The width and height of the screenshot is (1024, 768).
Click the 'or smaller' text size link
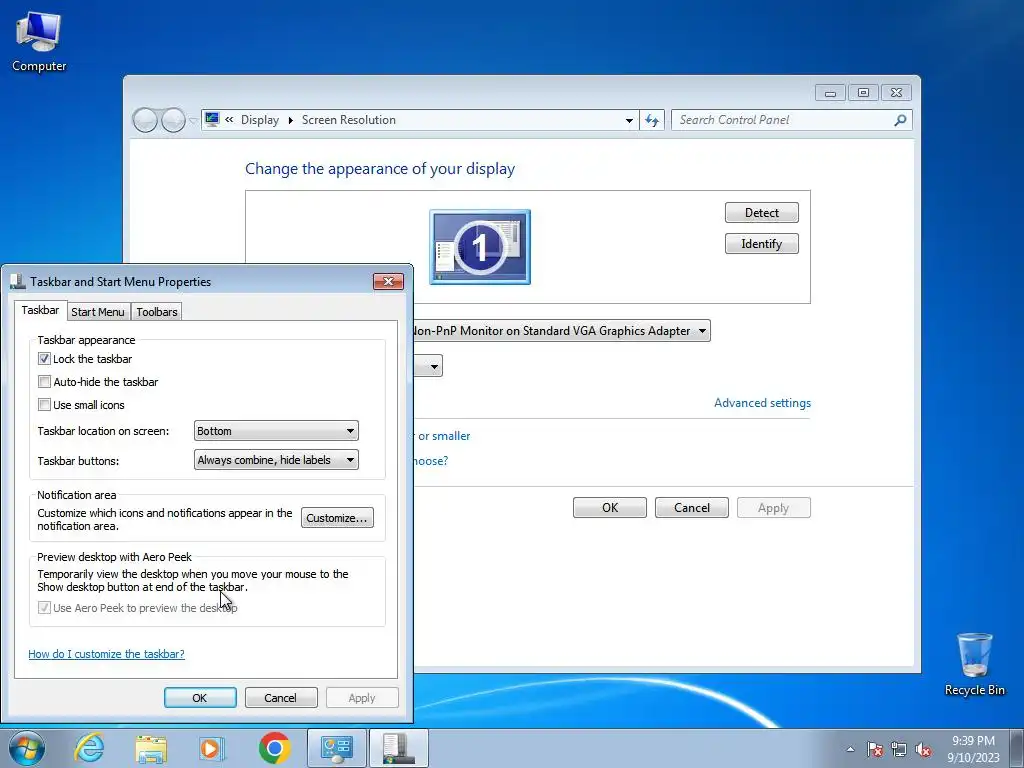(x=444, y=436)
